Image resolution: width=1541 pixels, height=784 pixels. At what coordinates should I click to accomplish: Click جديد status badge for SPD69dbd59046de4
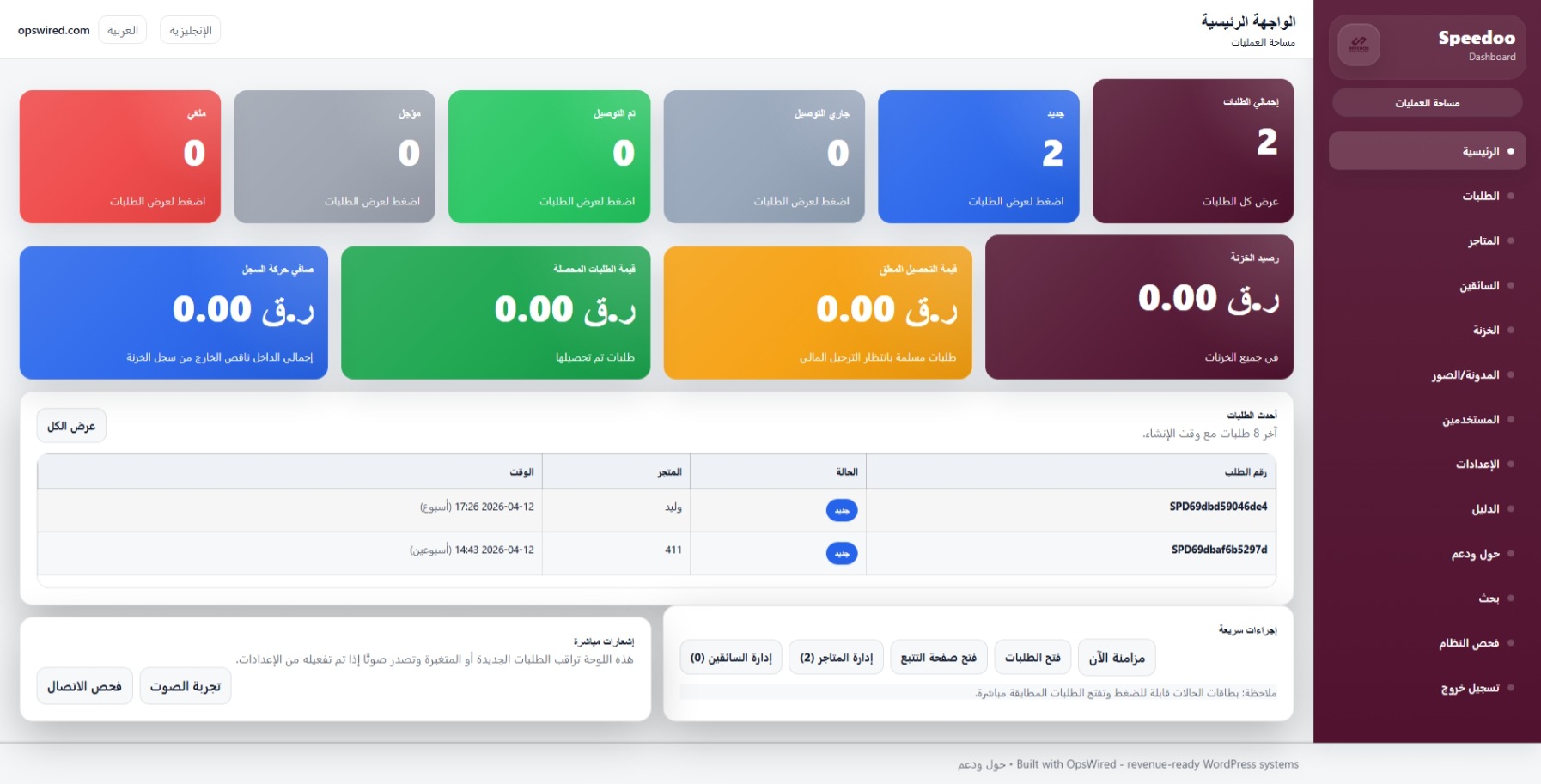pos(842,510)
